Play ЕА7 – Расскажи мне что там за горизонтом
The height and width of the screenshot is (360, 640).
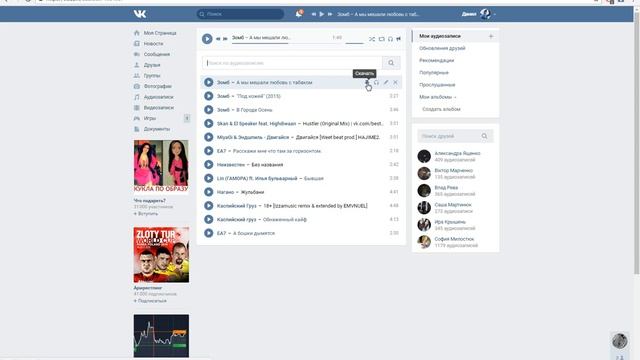point(209,151)
